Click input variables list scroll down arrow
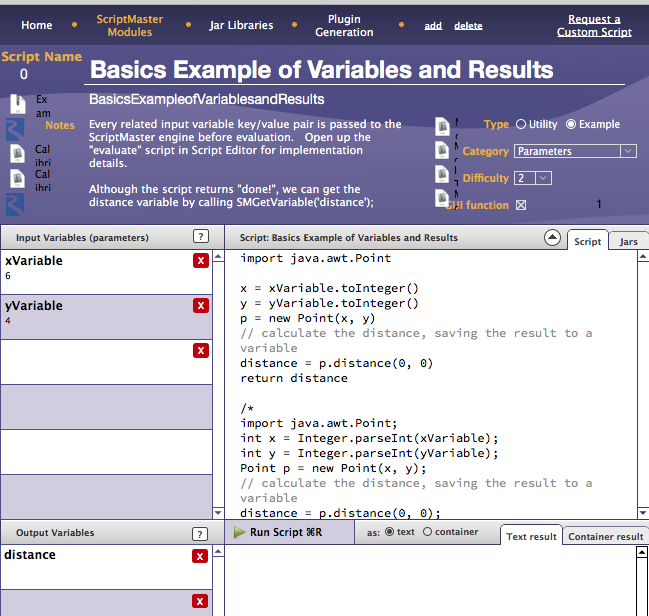Viewport: 649px width, 616px height. pyautogui.click(x=218, y=513)
